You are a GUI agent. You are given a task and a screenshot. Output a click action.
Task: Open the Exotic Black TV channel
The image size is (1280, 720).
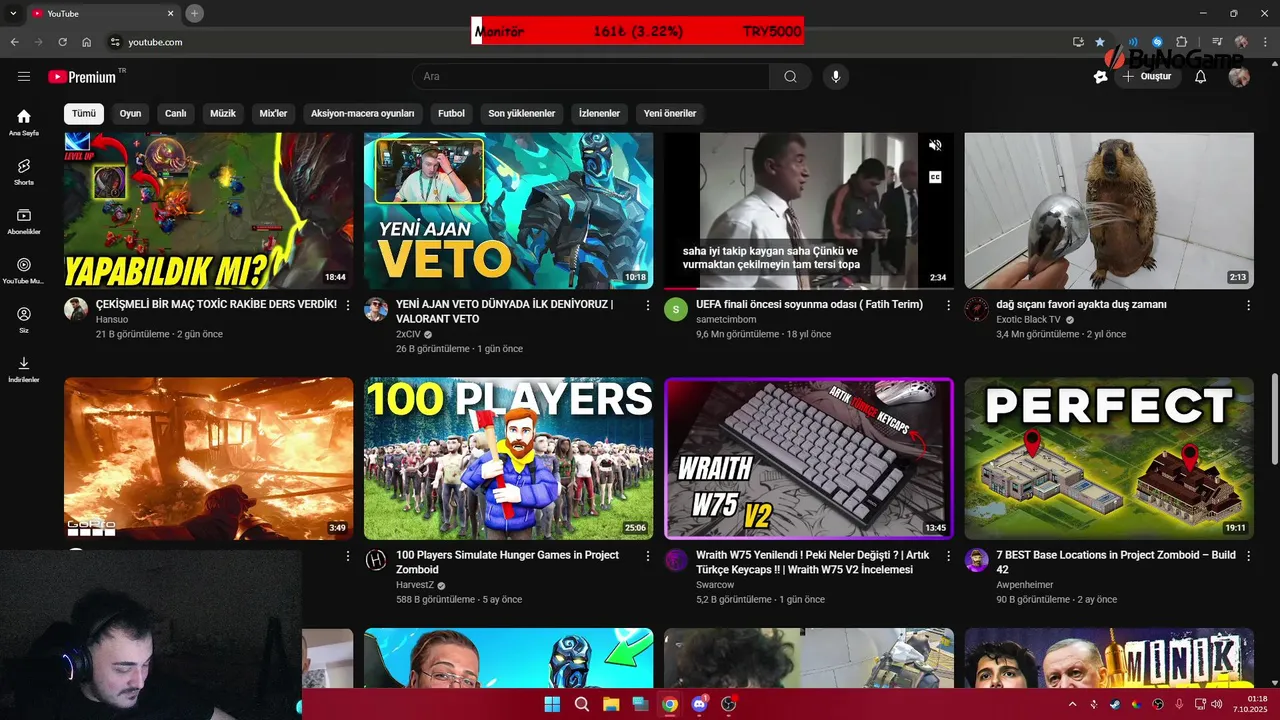(x=1028, y=320)
